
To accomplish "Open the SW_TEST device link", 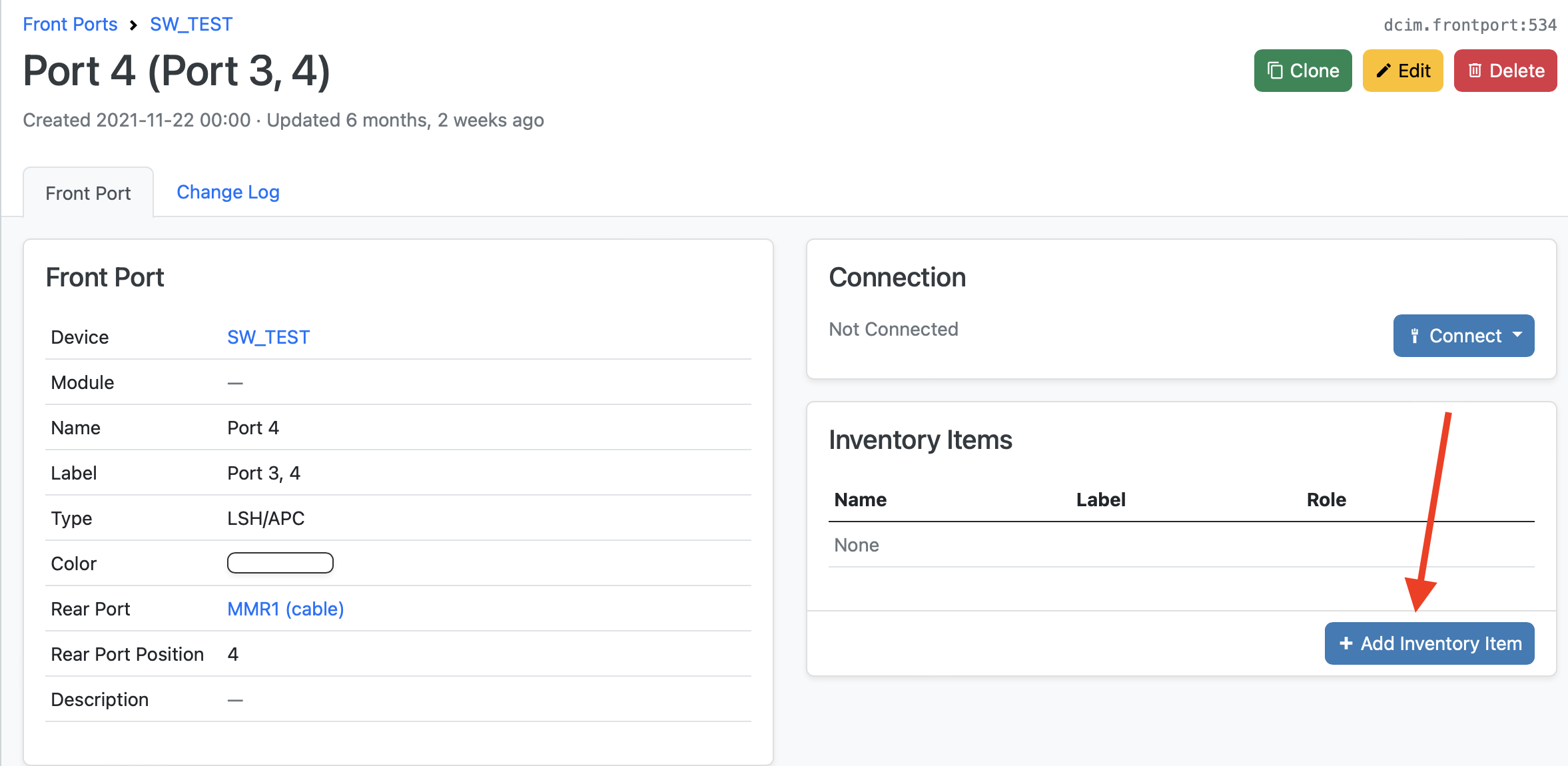I will (268, 337).
